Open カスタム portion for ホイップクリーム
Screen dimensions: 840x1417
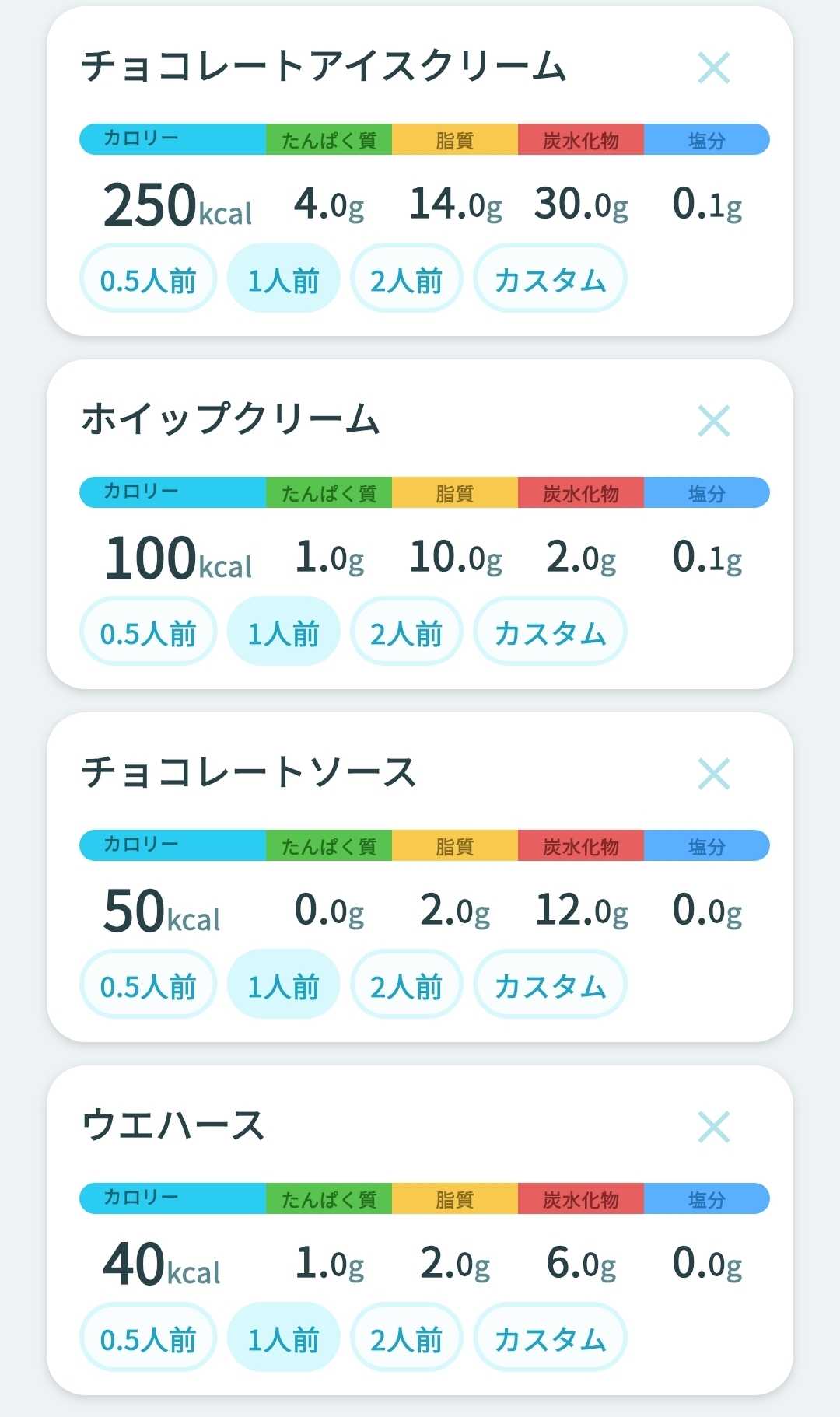[x=550, y=632]
